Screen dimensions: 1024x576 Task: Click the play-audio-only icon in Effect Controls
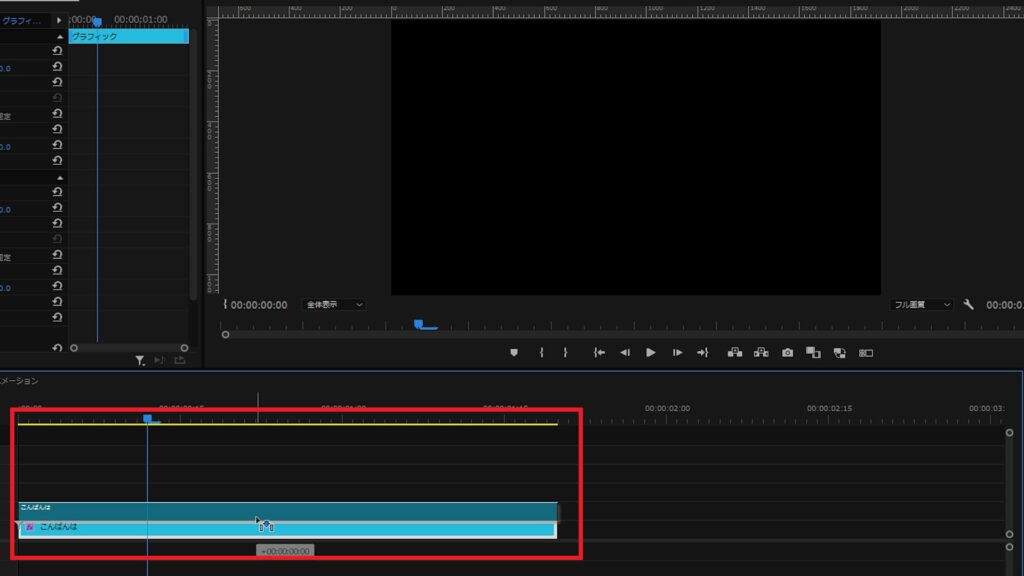[x=159, y=360]
